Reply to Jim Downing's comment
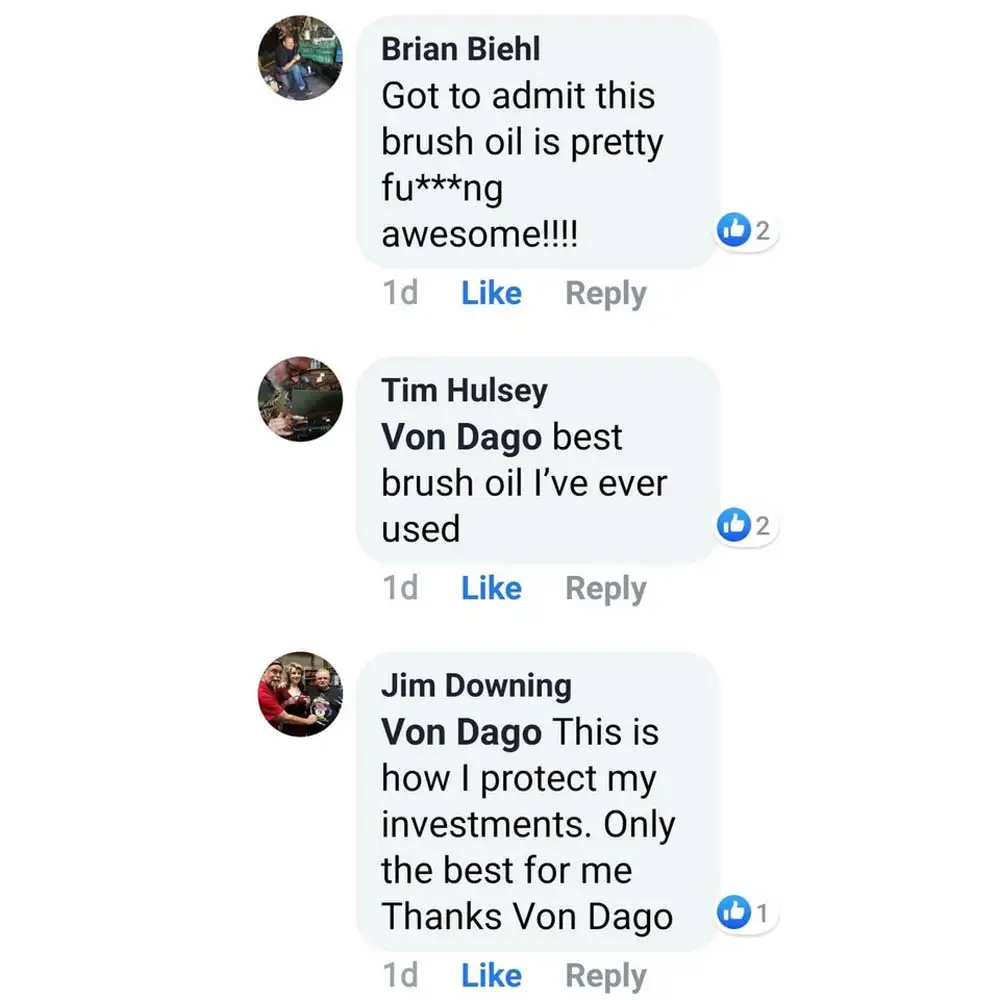Image resolution: width=999 pixels, height=1000 pixels. point(605,976)
